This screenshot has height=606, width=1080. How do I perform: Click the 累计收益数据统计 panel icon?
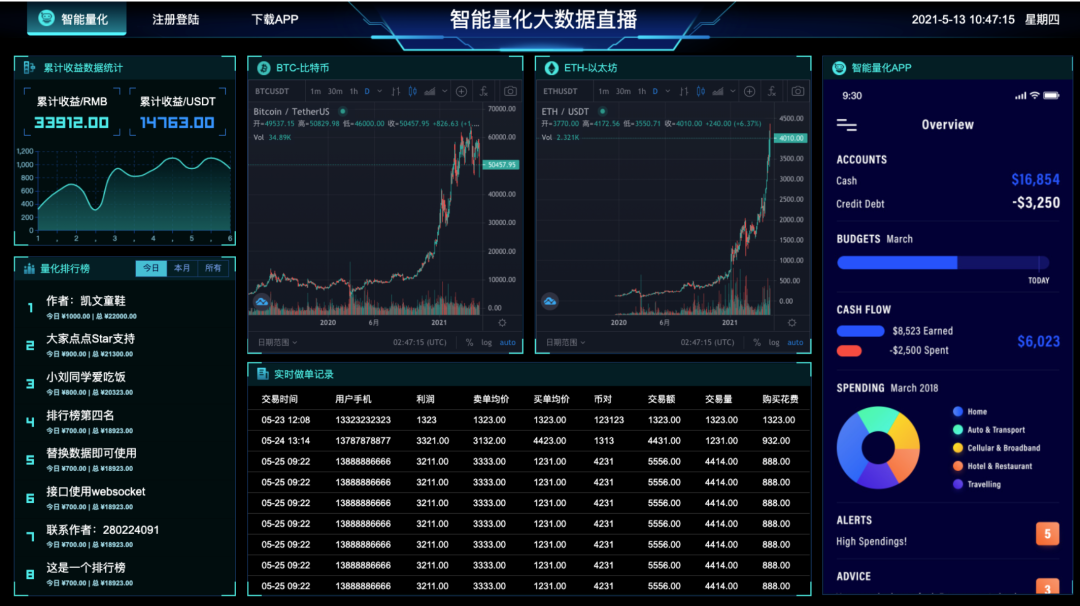(29, 67)
